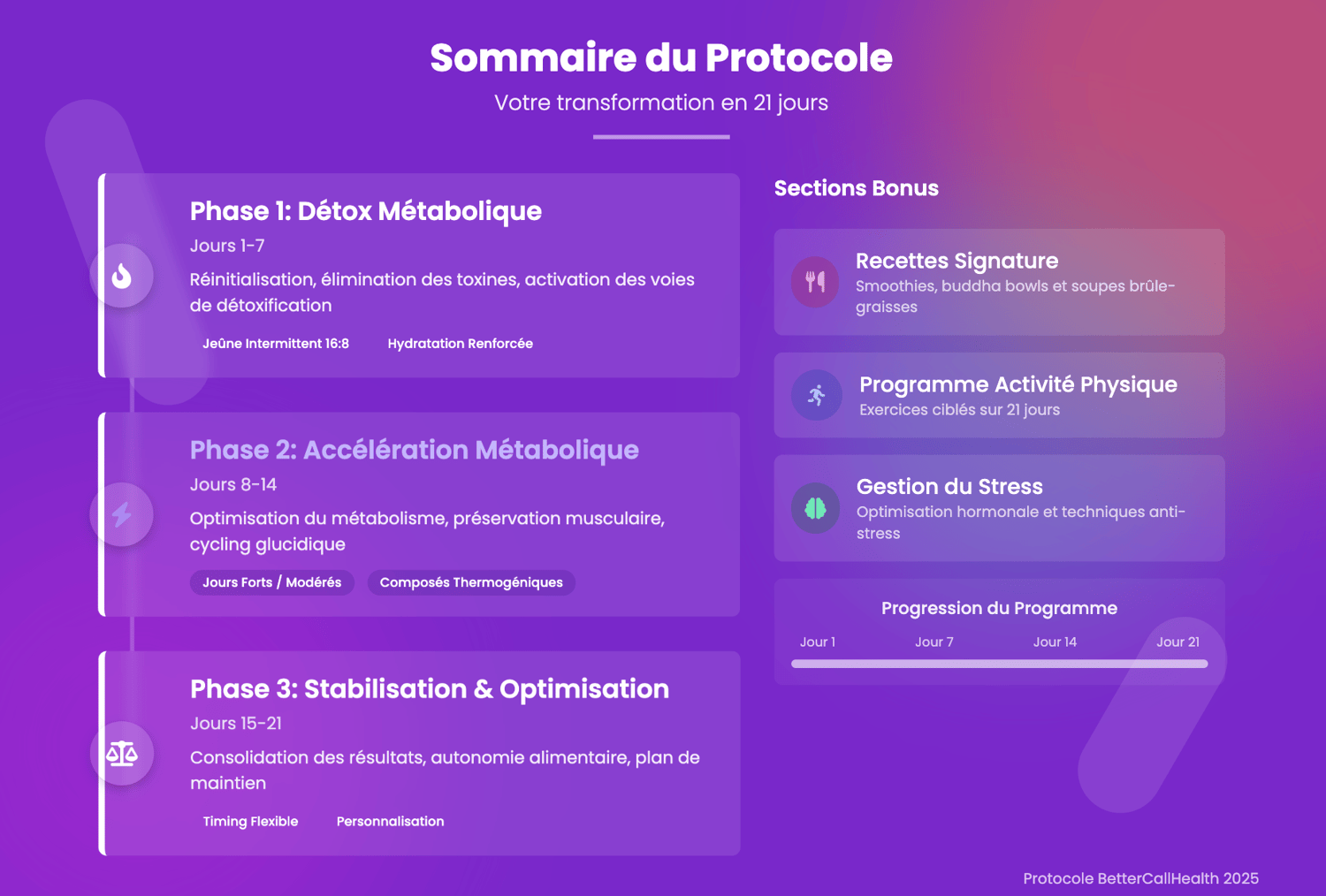
Task: Select the Hydratation Renforcée tag
Action: pos(460,344)
